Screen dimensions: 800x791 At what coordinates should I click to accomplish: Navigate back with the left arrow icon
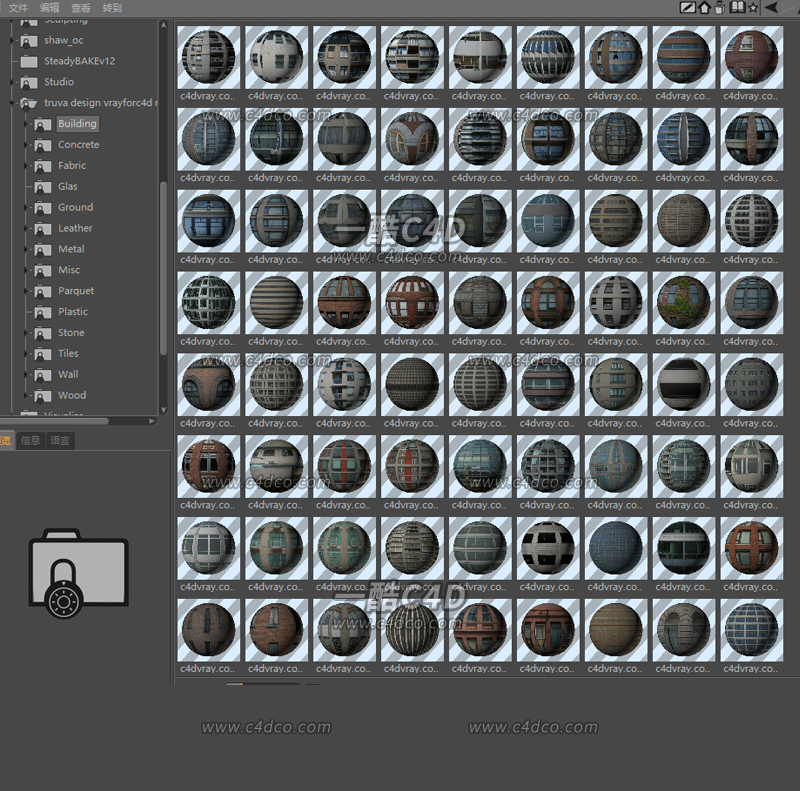pyautogui.click(x=770, y=7)
